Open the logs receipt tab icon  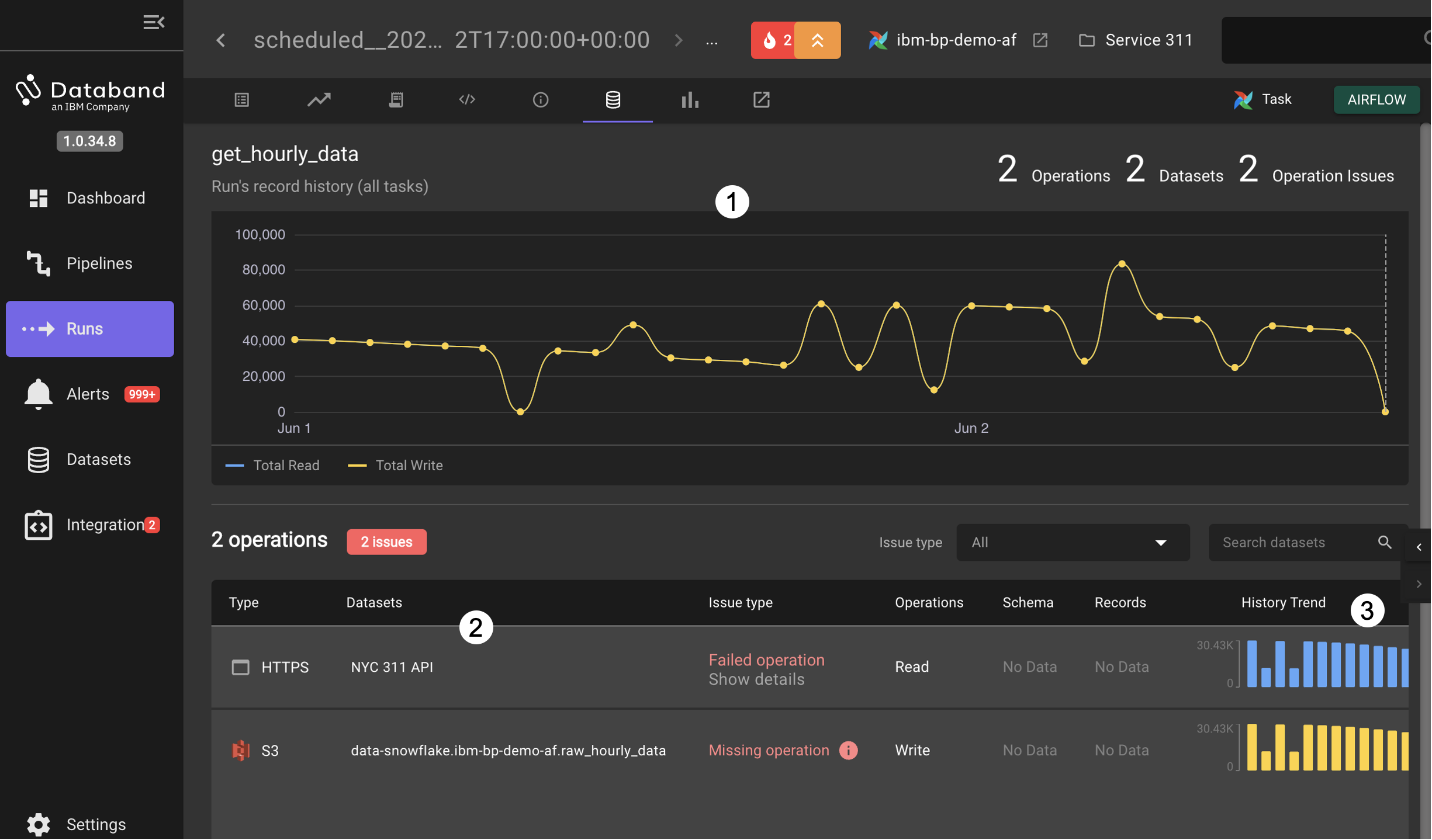pyautogui.click(x=396, y=100)
